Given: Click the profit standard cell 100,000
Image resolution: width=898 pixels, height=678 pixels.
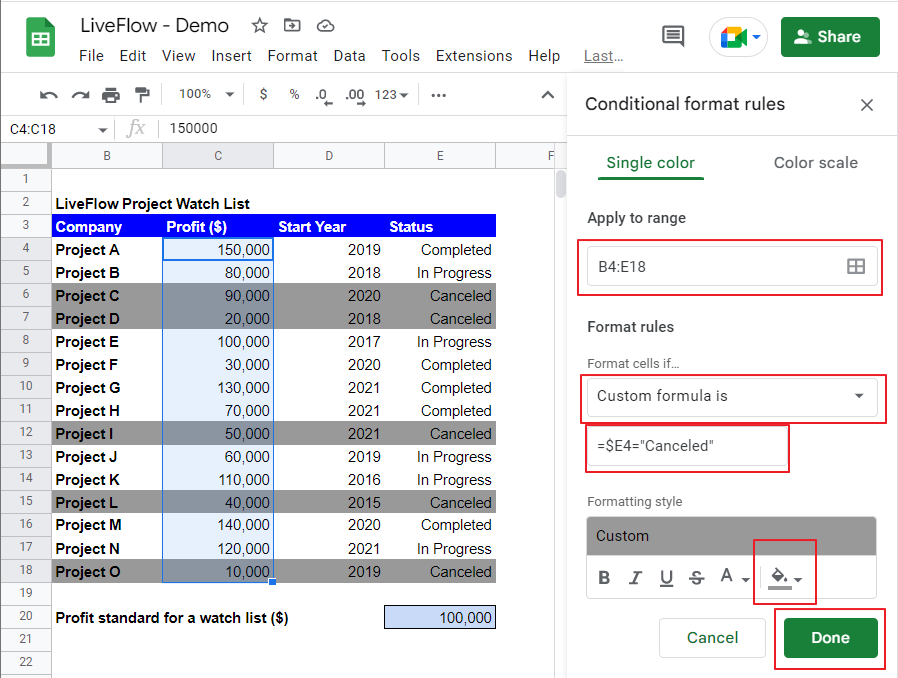Looking at the screenshot, I should (x=440, y=617).
